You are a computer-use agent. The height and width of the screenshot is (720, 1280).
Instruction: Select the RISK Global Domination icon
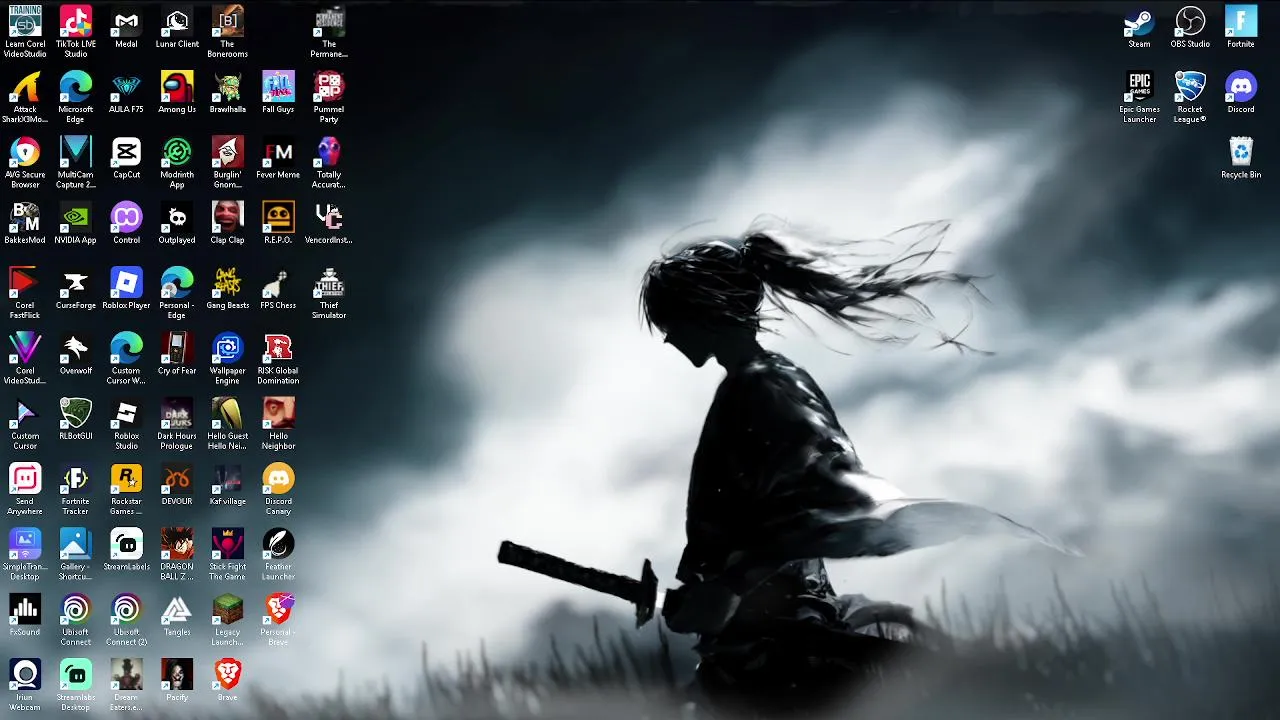[278, 358]
